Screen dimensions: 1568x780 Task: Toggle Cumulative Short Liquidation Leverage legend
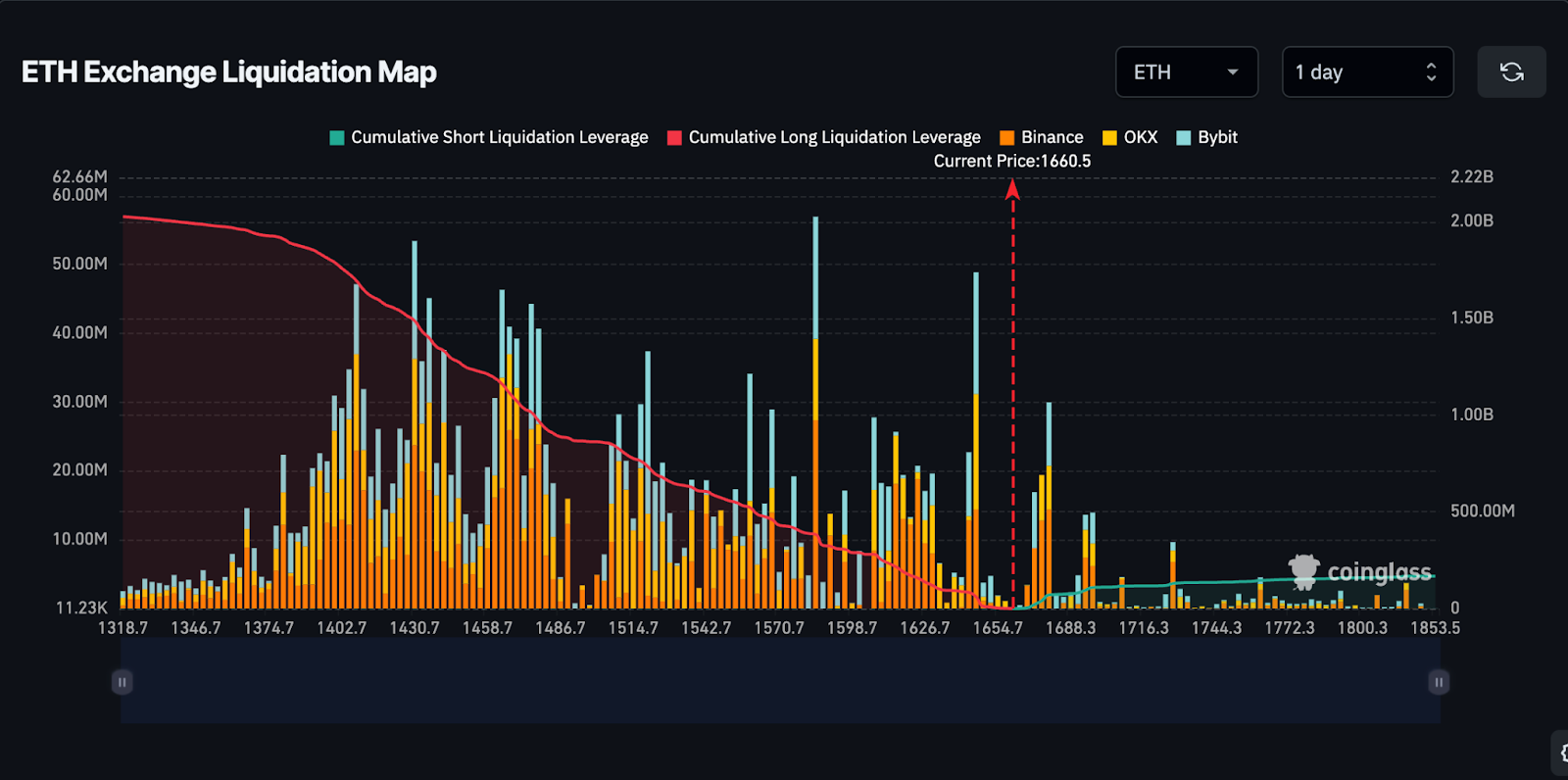(489, 137)
